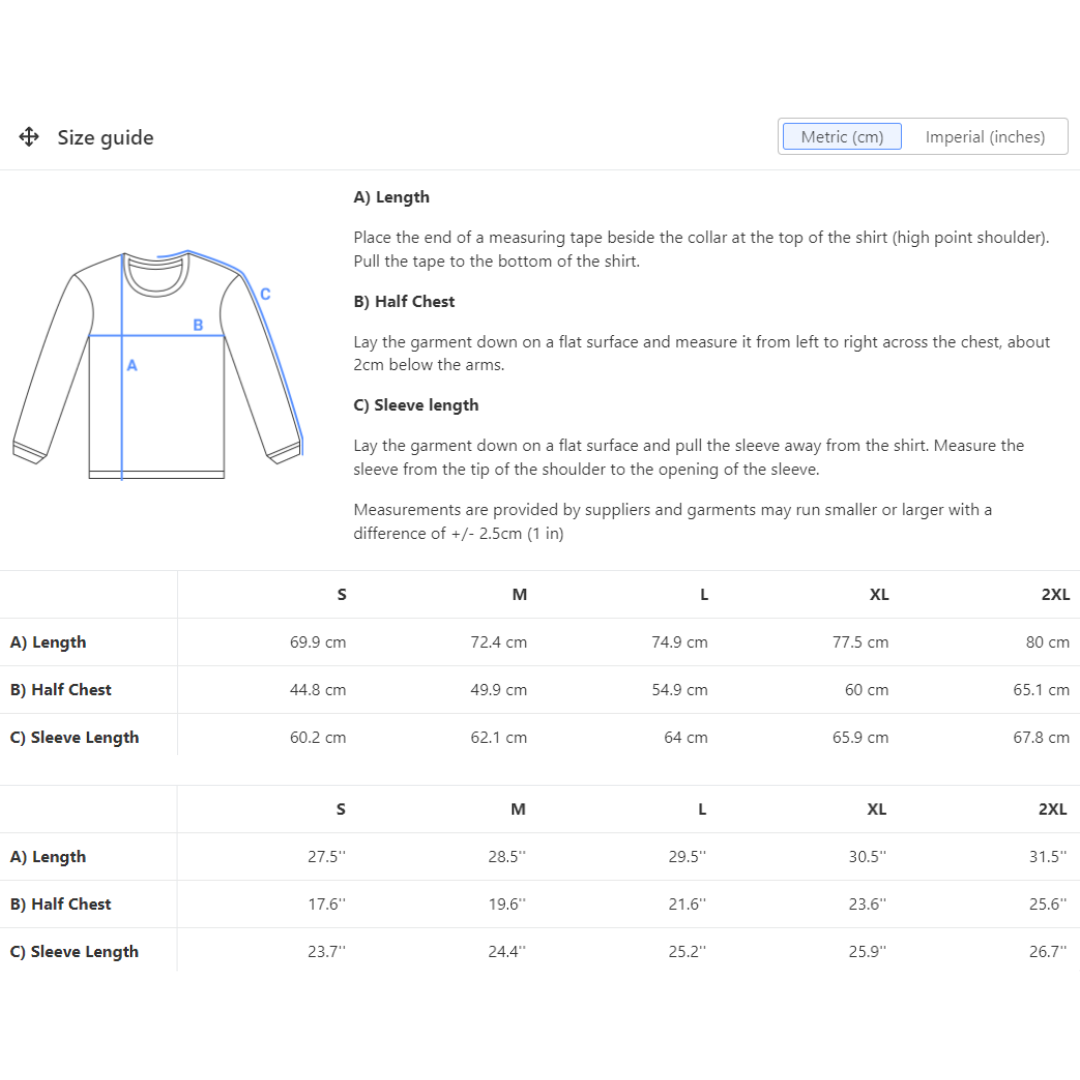Click the 17.6'' half chest value for S

click(x=326, y=904)
